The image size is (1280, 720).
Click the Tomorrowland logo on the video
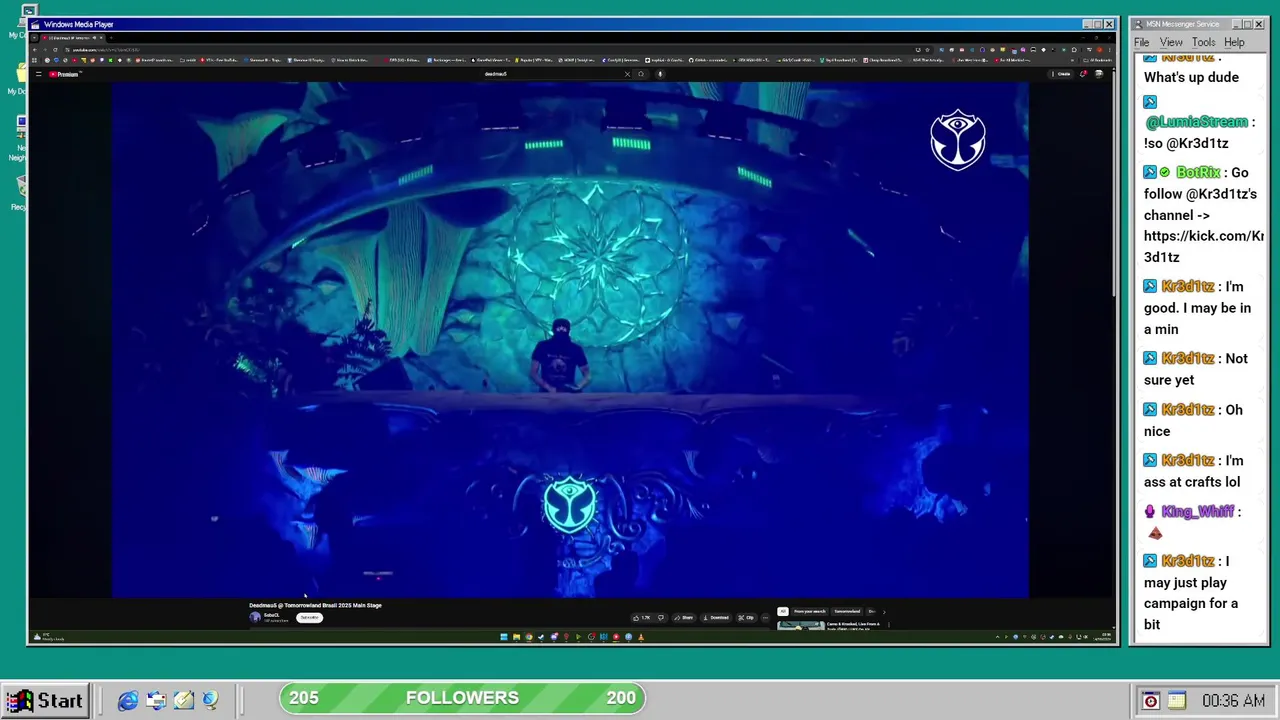(x=958, y=140)
